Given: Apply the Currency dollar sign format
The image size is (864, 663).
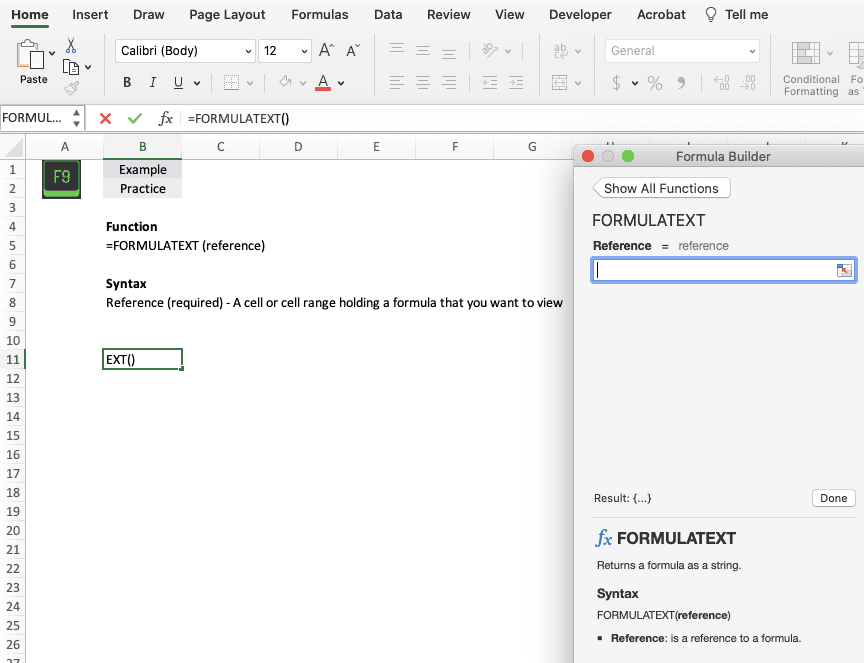Looking at the screenshot, I should tap(617, 82).
